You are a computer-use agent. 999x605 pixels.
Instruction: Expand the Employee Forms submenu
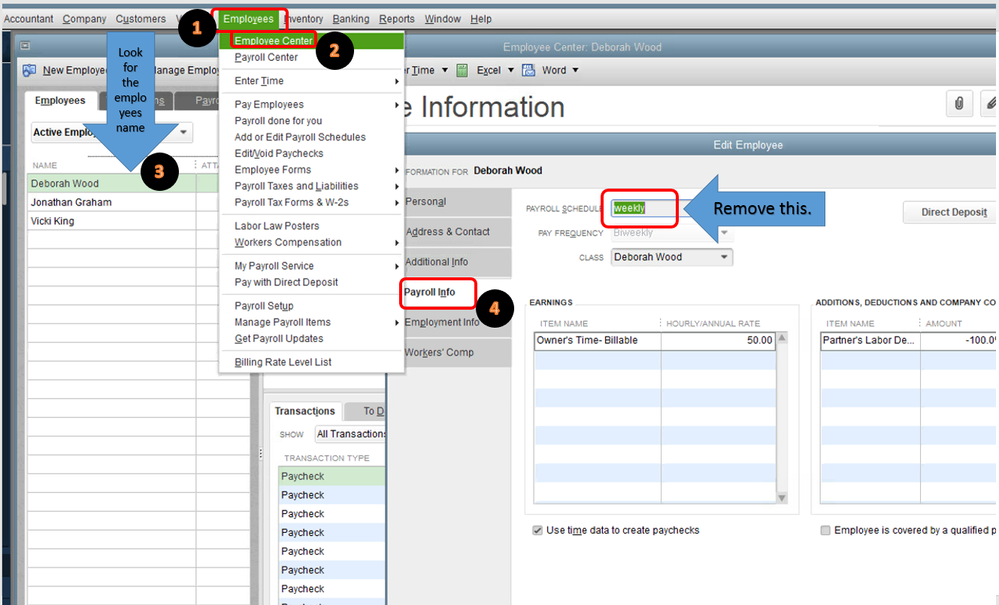click(396, 170)
